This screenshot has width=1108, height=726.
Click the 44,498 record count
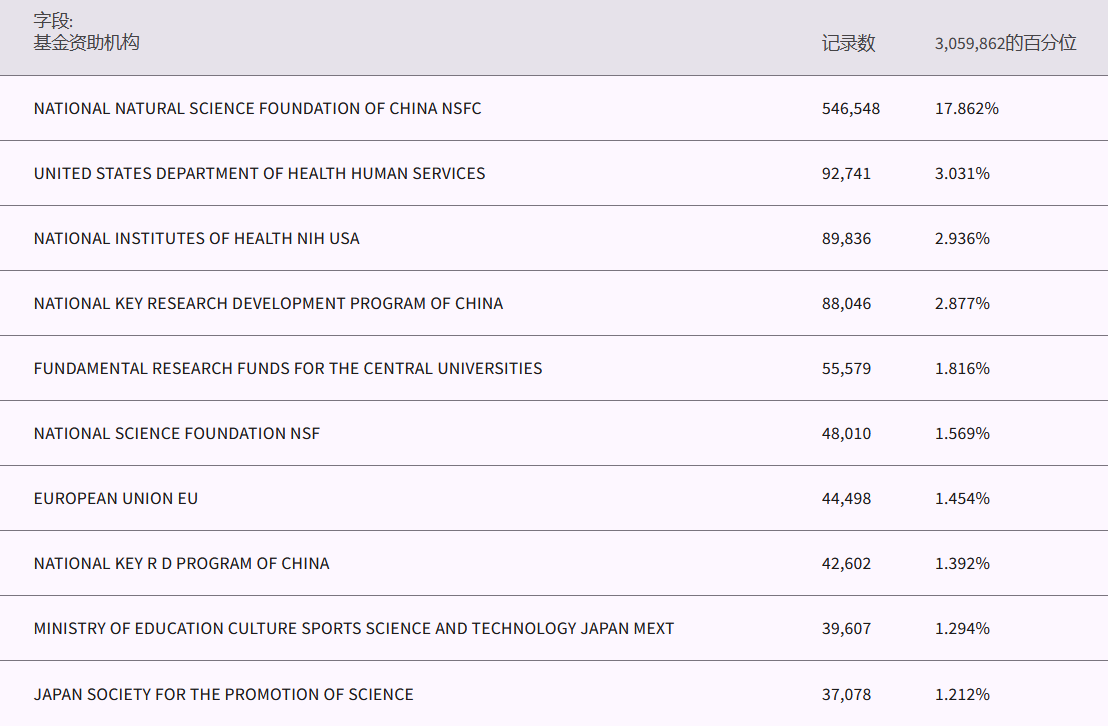846,498
